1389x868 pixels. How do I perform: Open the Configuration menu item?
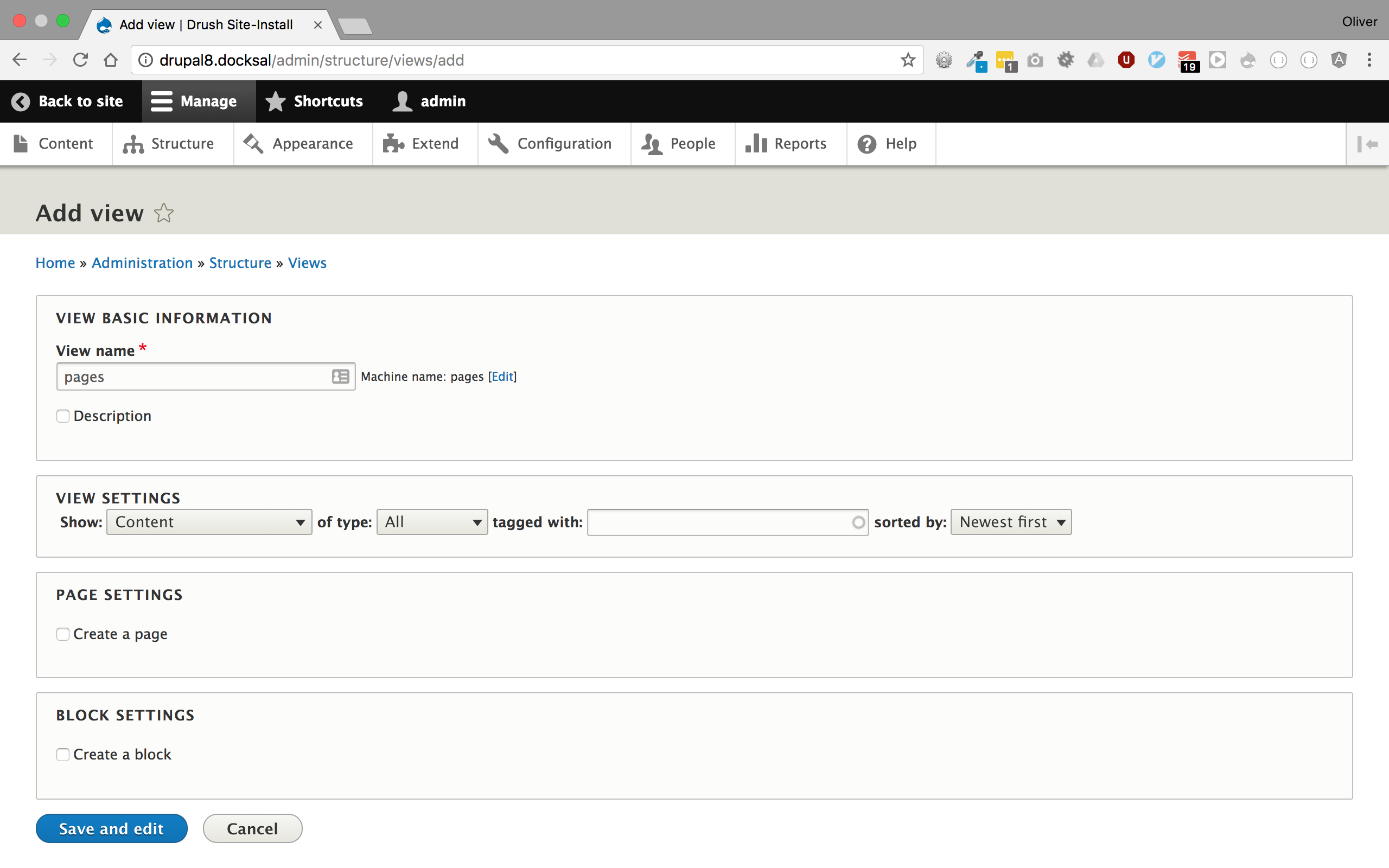(x=551, y=144)
